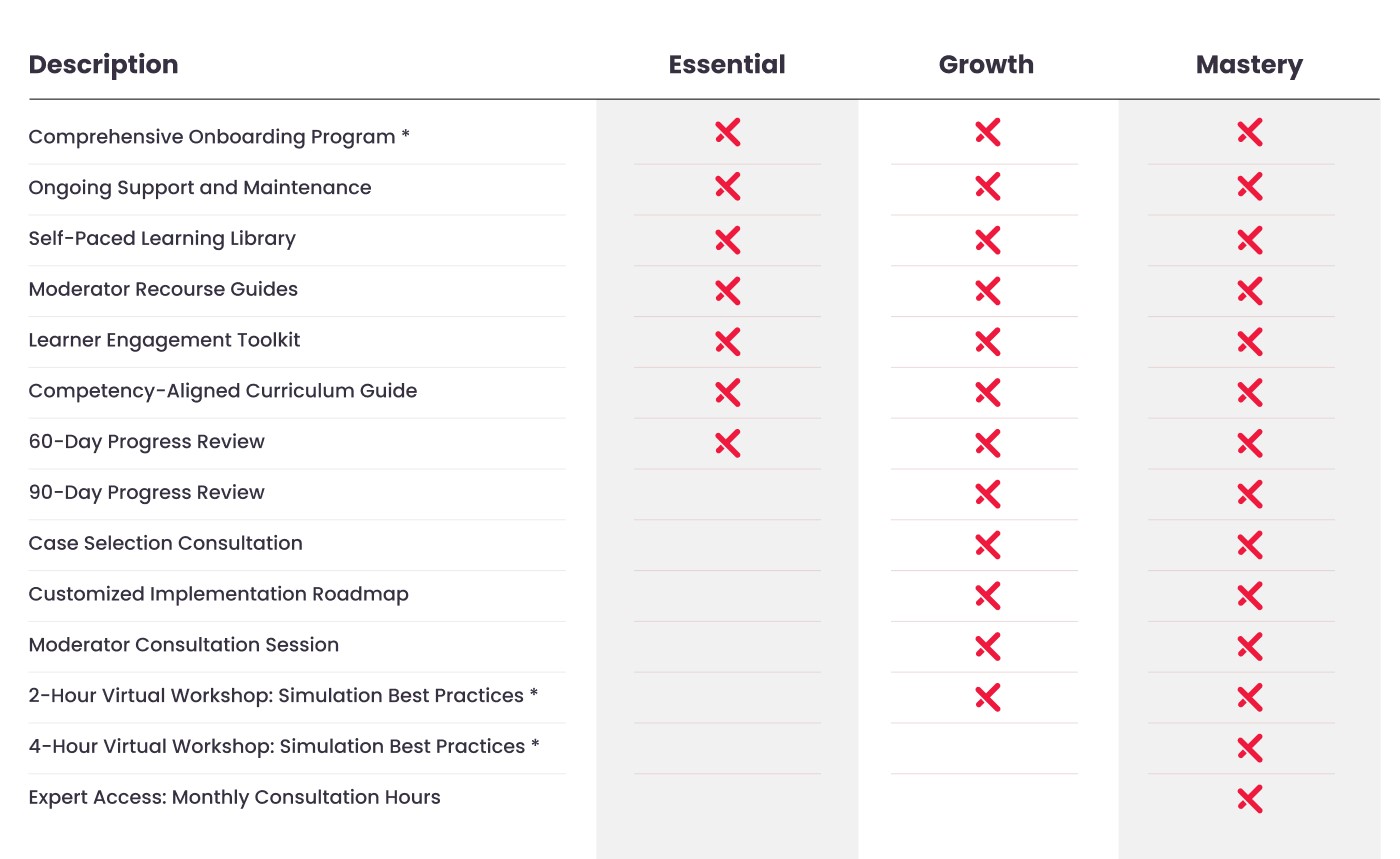Click the Competency-Aligned Curriculum Guide label
This screenshot has width=1400, height=859.
point(223,391)
